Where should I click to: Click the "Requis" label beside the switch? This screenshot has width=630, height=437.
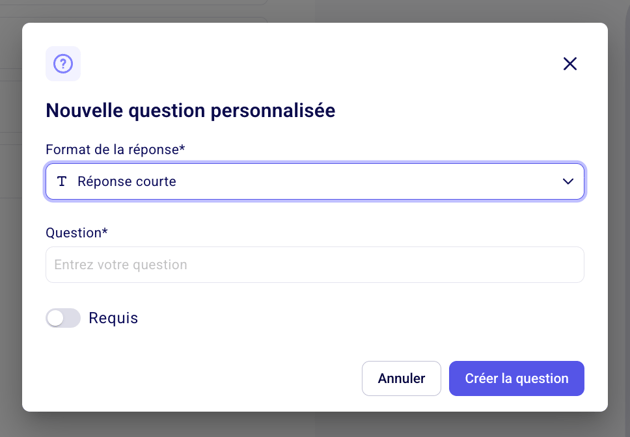click(x=113, y=318)
